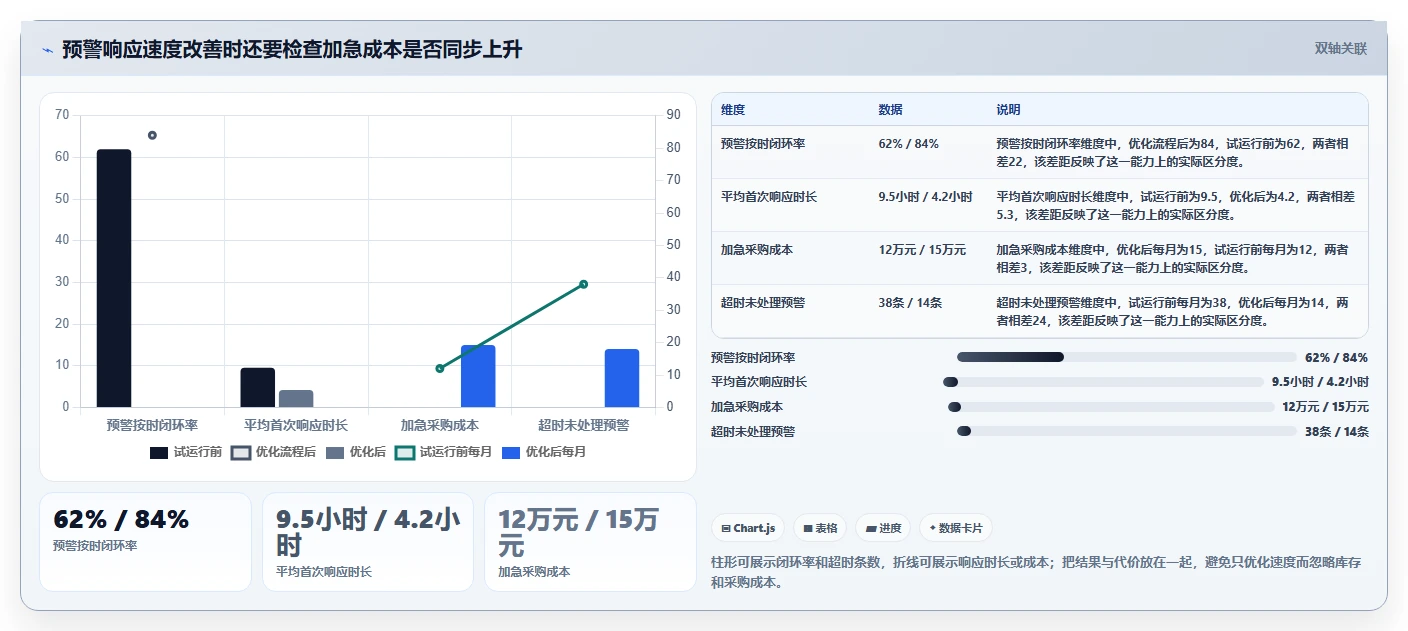
Task: Click the 加急采购成本 x-axis label
Action: (x=440, y=425)
